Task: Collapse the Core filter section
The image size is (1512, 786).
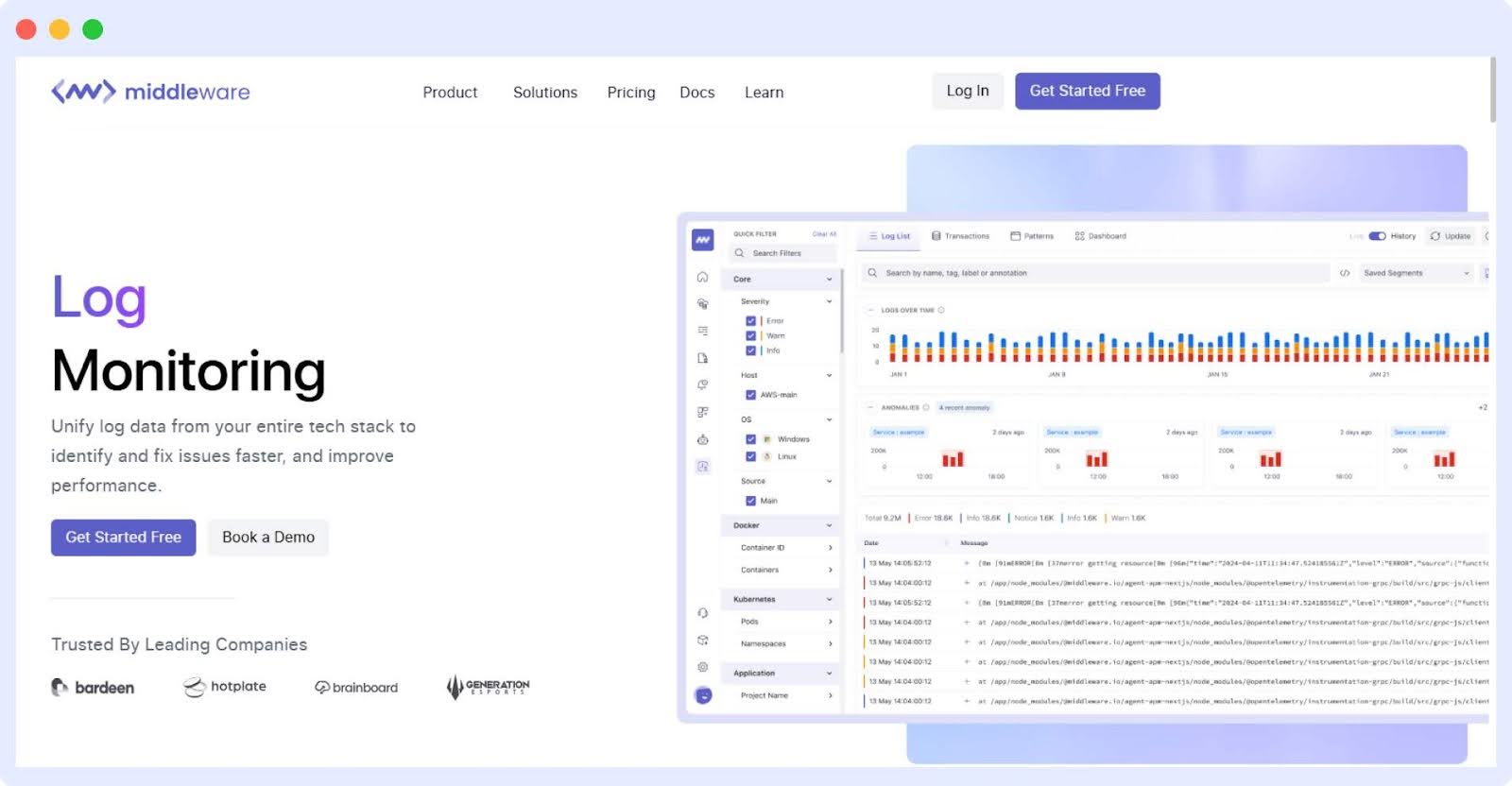Action: coord(830,280)
